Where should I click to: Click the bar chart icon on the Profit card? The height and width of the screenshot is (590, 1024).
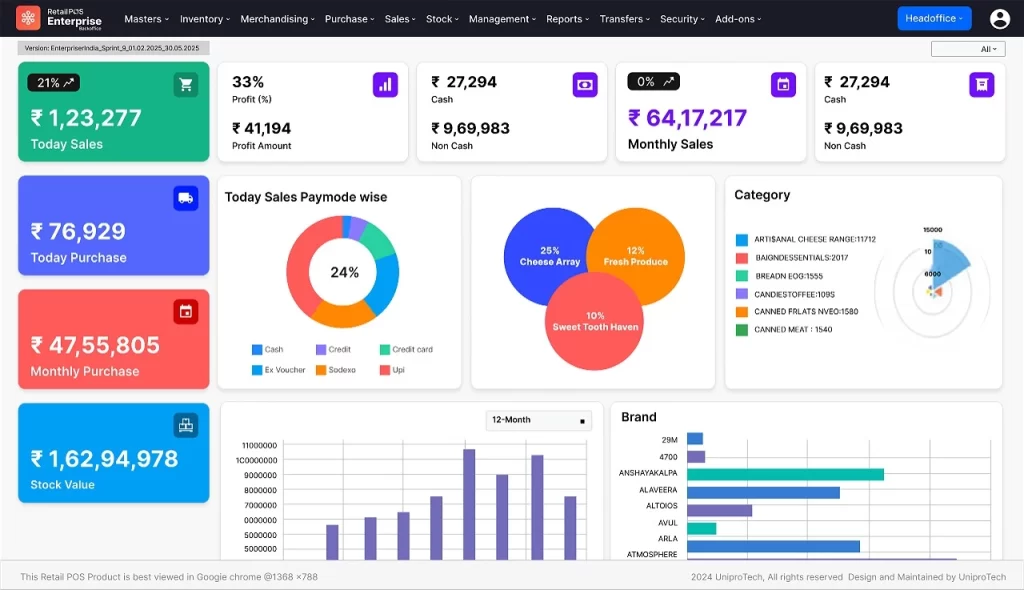[x=385, y=85]
